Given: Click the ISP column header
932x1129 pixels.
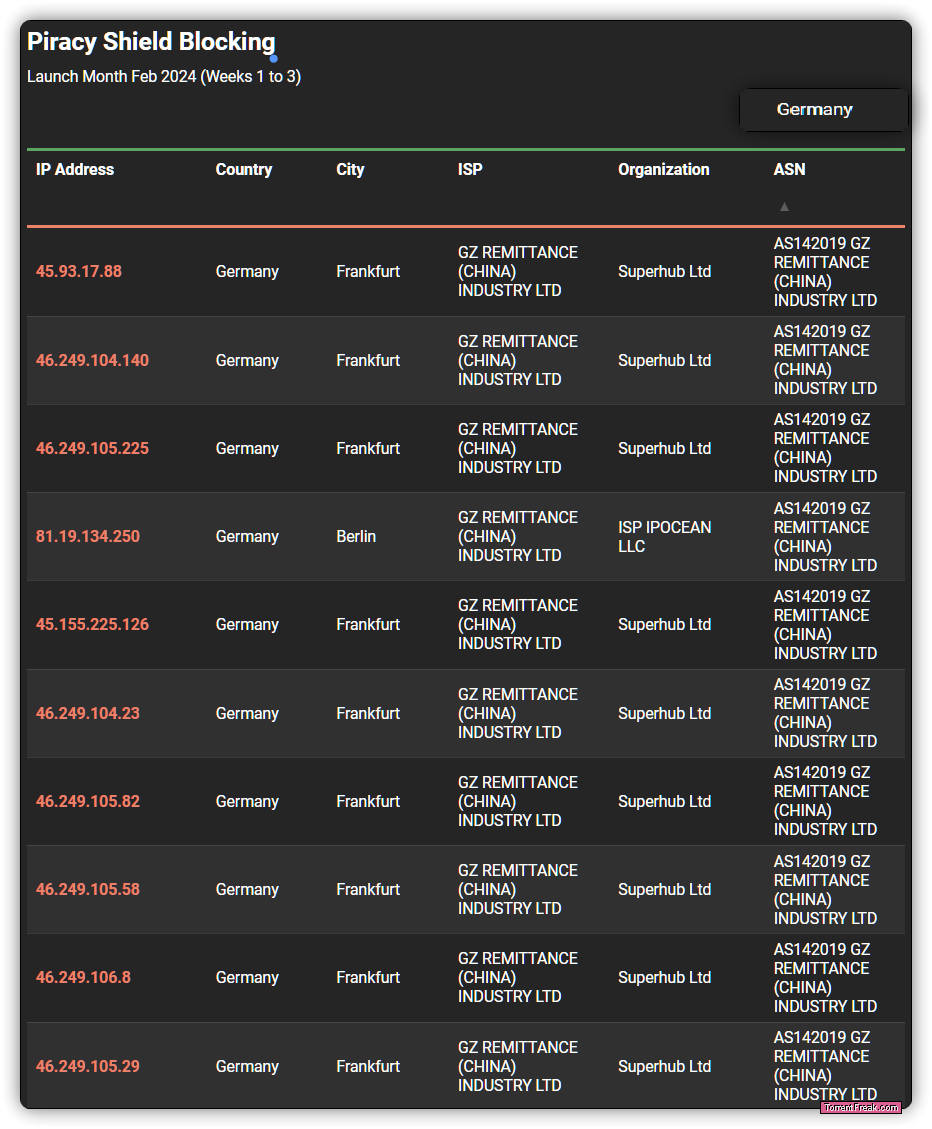Looking at the screenshot, I should pyautogui.click(x=470, y=169).
